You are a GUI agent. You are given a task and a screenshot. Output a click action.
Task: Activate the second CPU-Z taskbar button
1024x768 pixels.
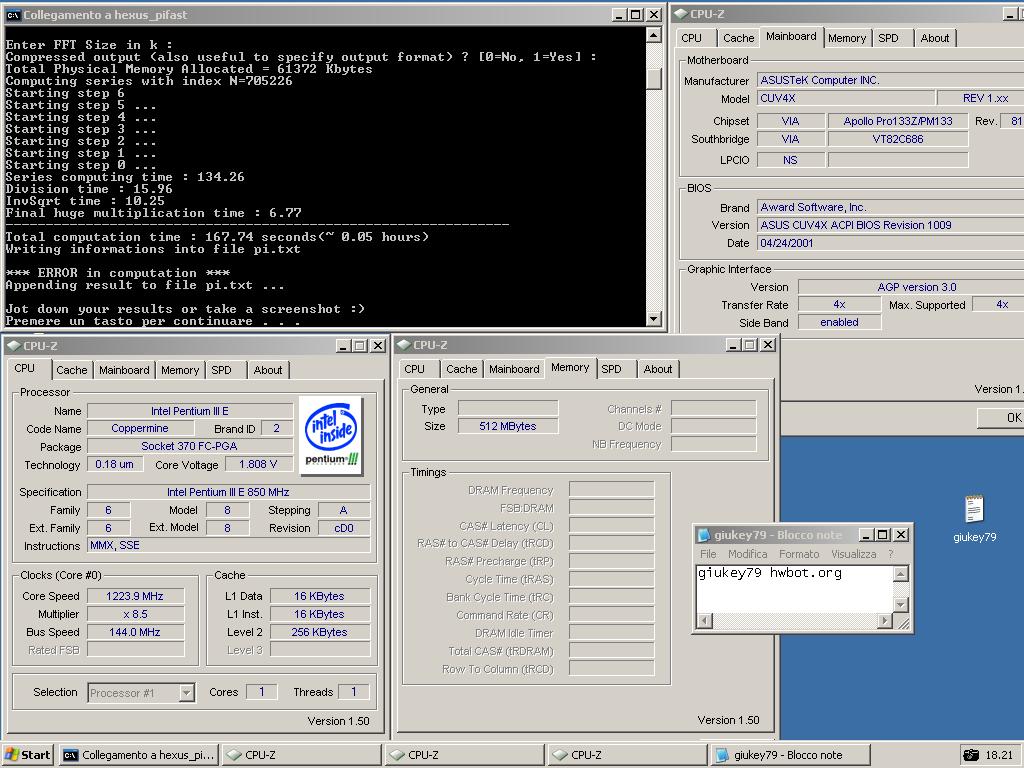[x=464, y=755]
